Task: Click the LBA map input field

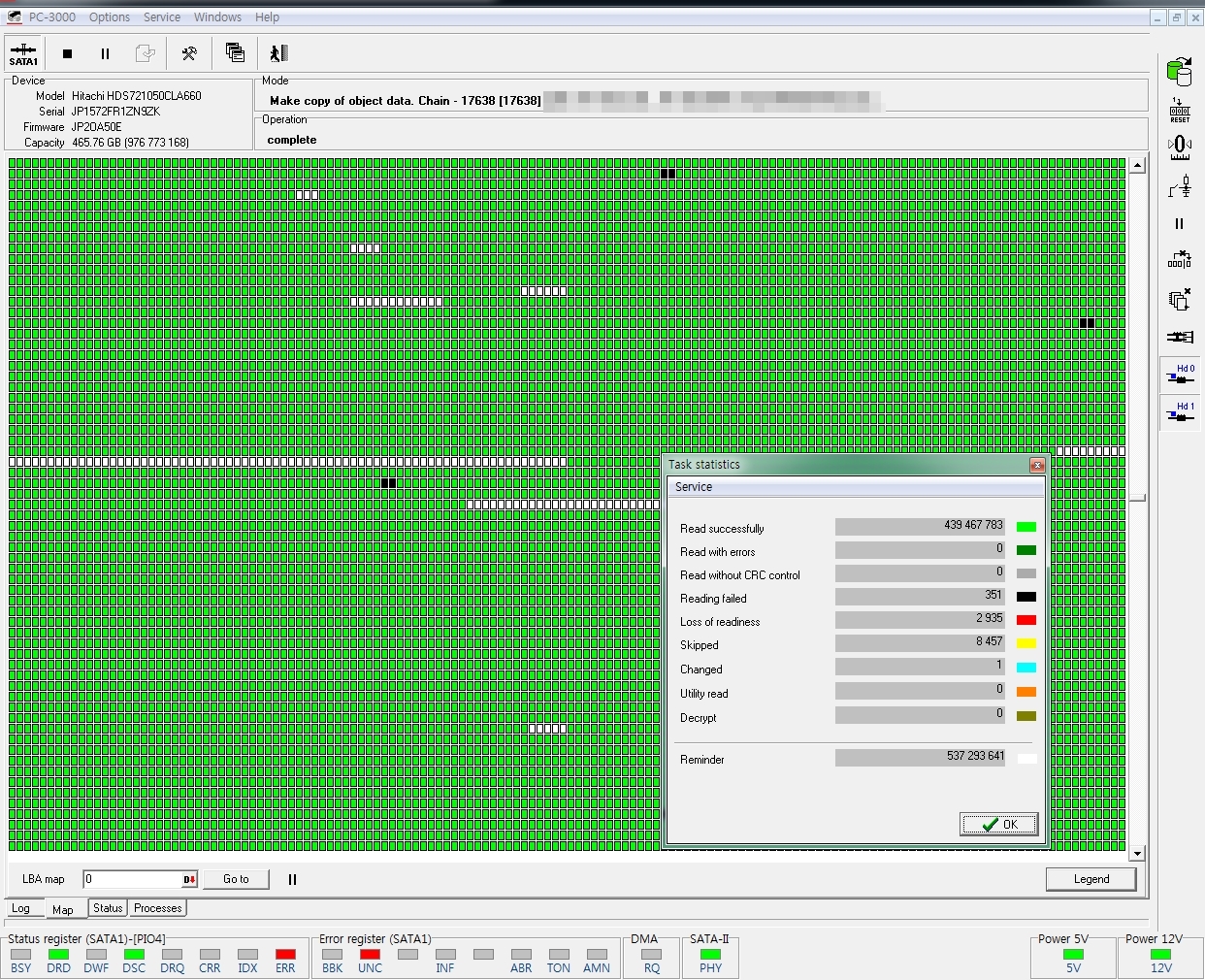Action: [x=133, y=879]
